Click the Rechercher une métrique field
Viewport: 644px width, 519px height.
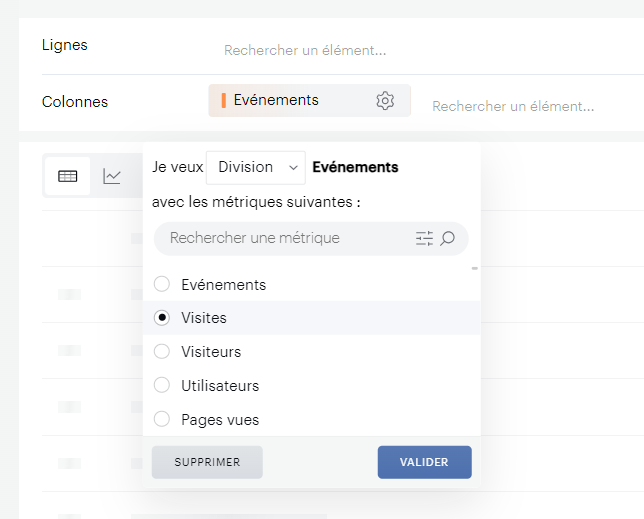point(285,239)
